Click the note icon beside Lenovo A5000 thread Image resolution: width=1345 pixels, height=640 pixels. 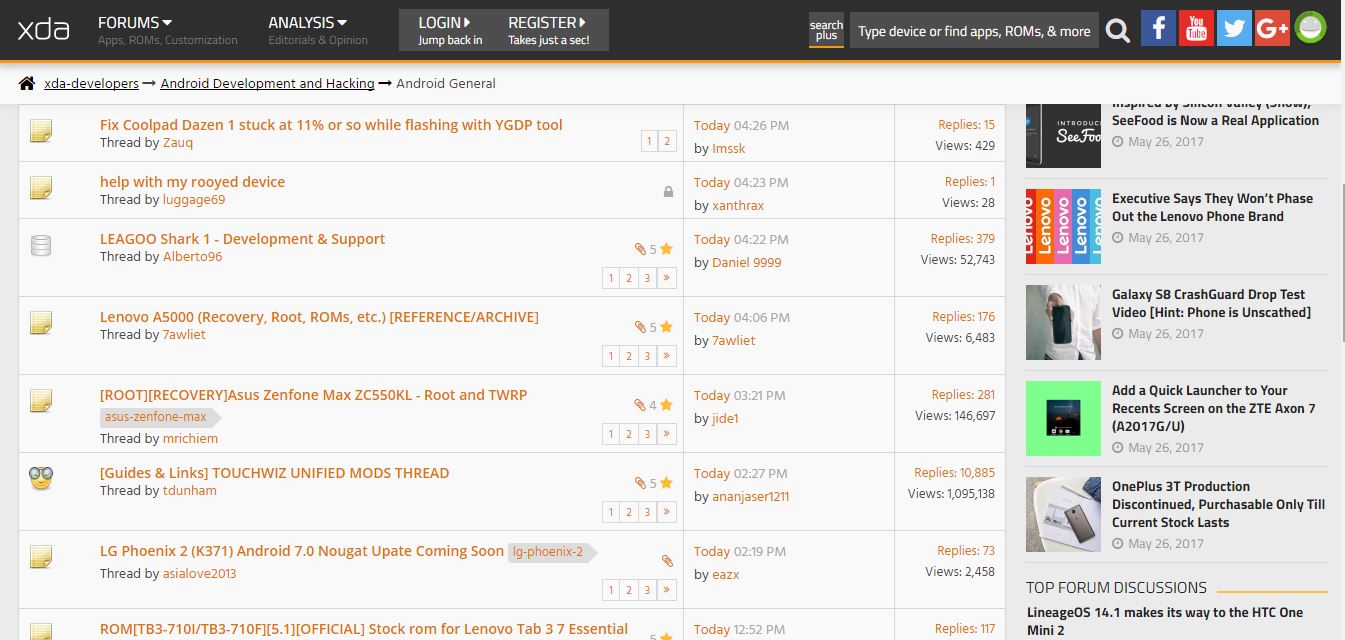tap(41, 322)
